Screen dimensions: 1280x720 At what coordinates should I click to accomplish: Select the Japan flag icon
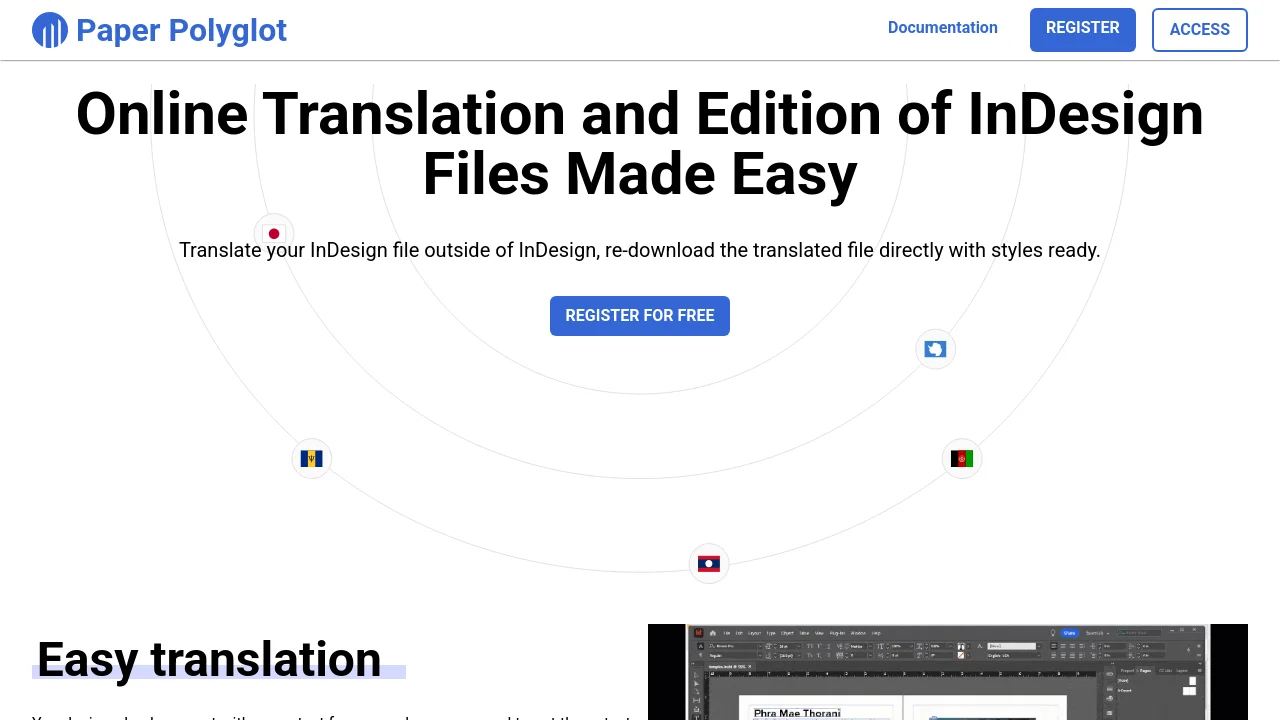[274, 234]
